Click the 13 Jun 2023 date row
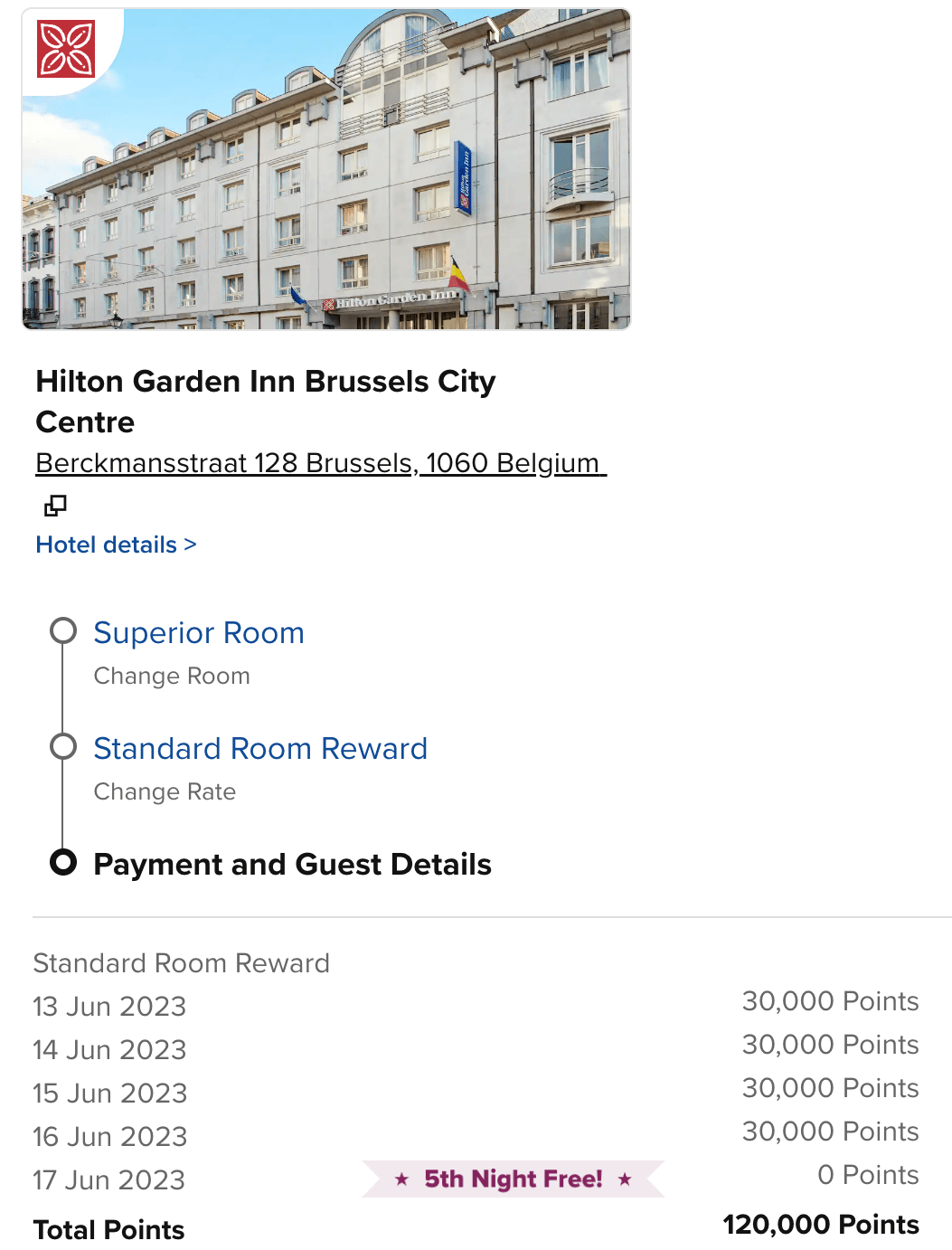Screen dimensions: 952x1250 click(x=109, y=1007)
